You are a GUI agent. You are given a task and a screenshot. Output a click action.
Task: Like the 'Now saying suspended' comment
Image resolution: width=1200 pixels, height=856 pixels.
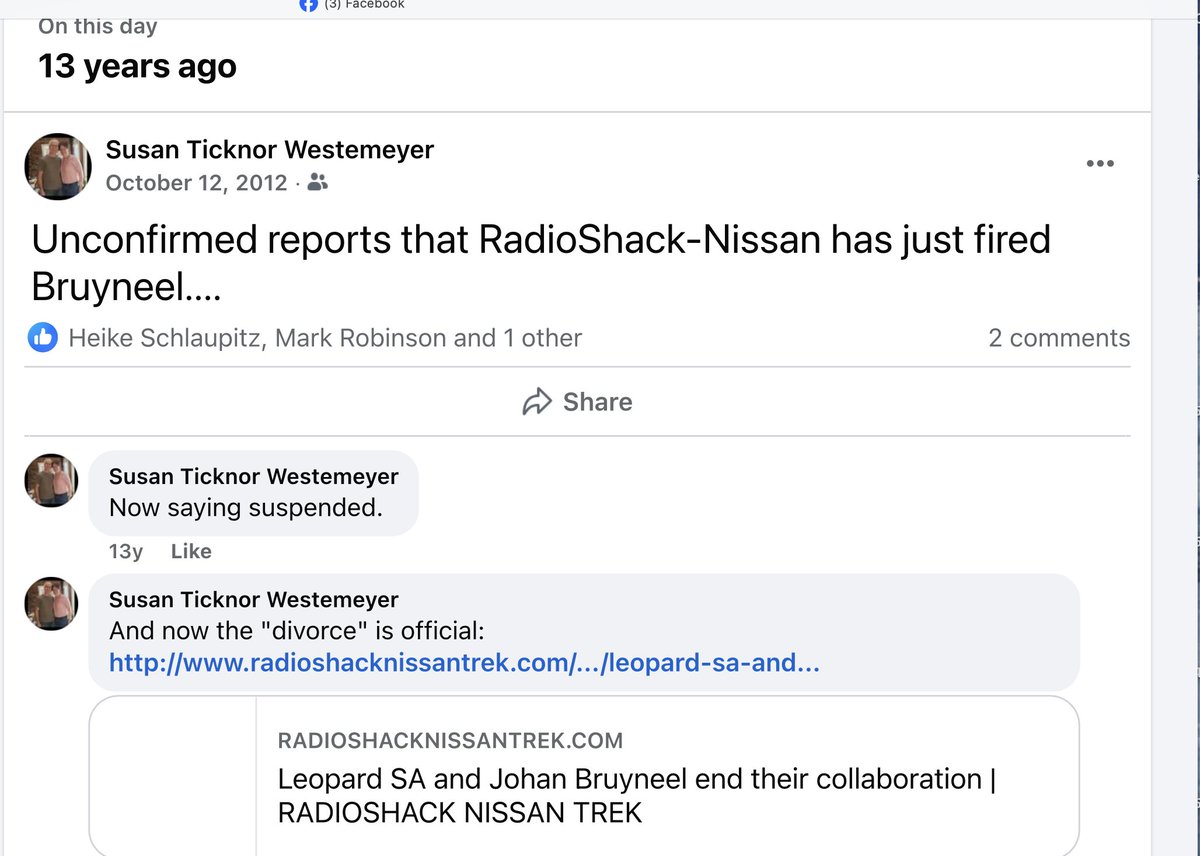[x=191, y=551]
